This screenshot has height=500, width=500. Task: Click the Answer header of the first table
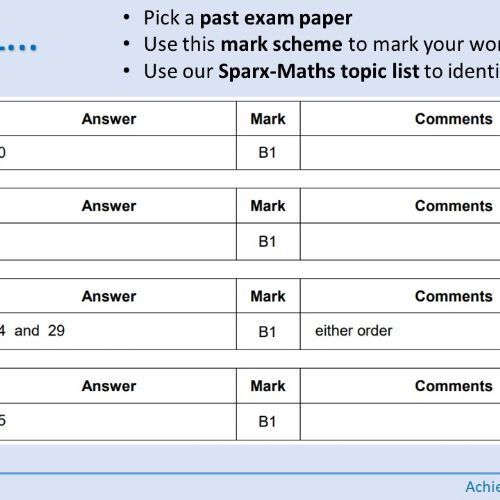(x=109, y=119)
